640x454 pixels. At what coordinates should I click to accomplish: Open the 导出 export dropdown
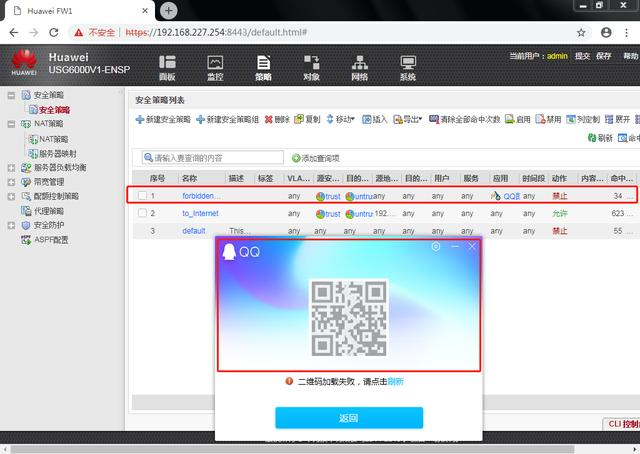pos(407,119)
